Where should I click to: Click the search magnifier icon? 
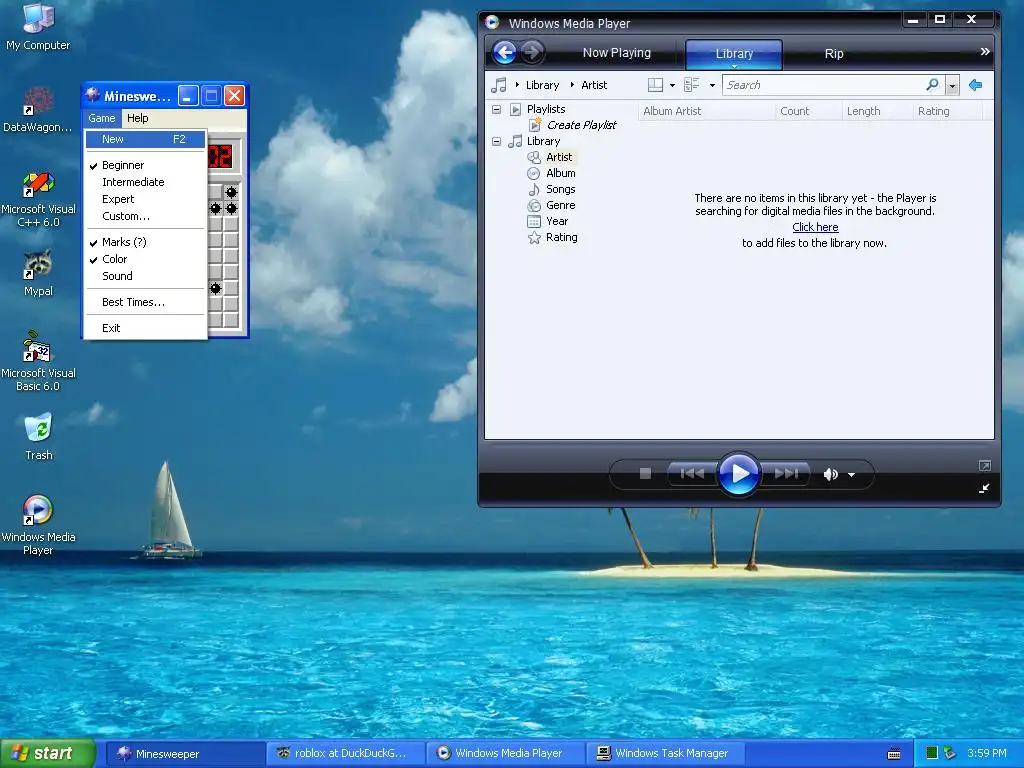pos(932,85)
